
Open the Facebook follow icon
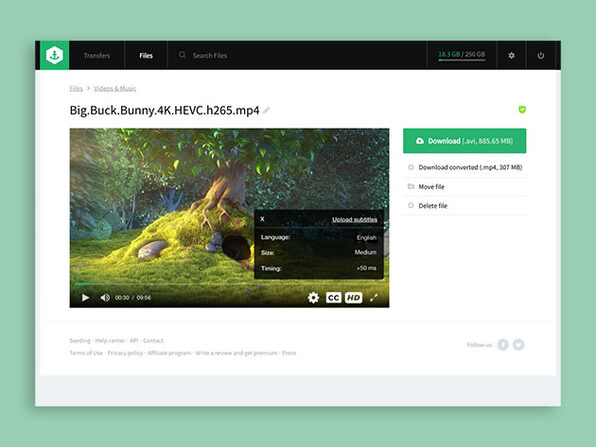(503, 345)
